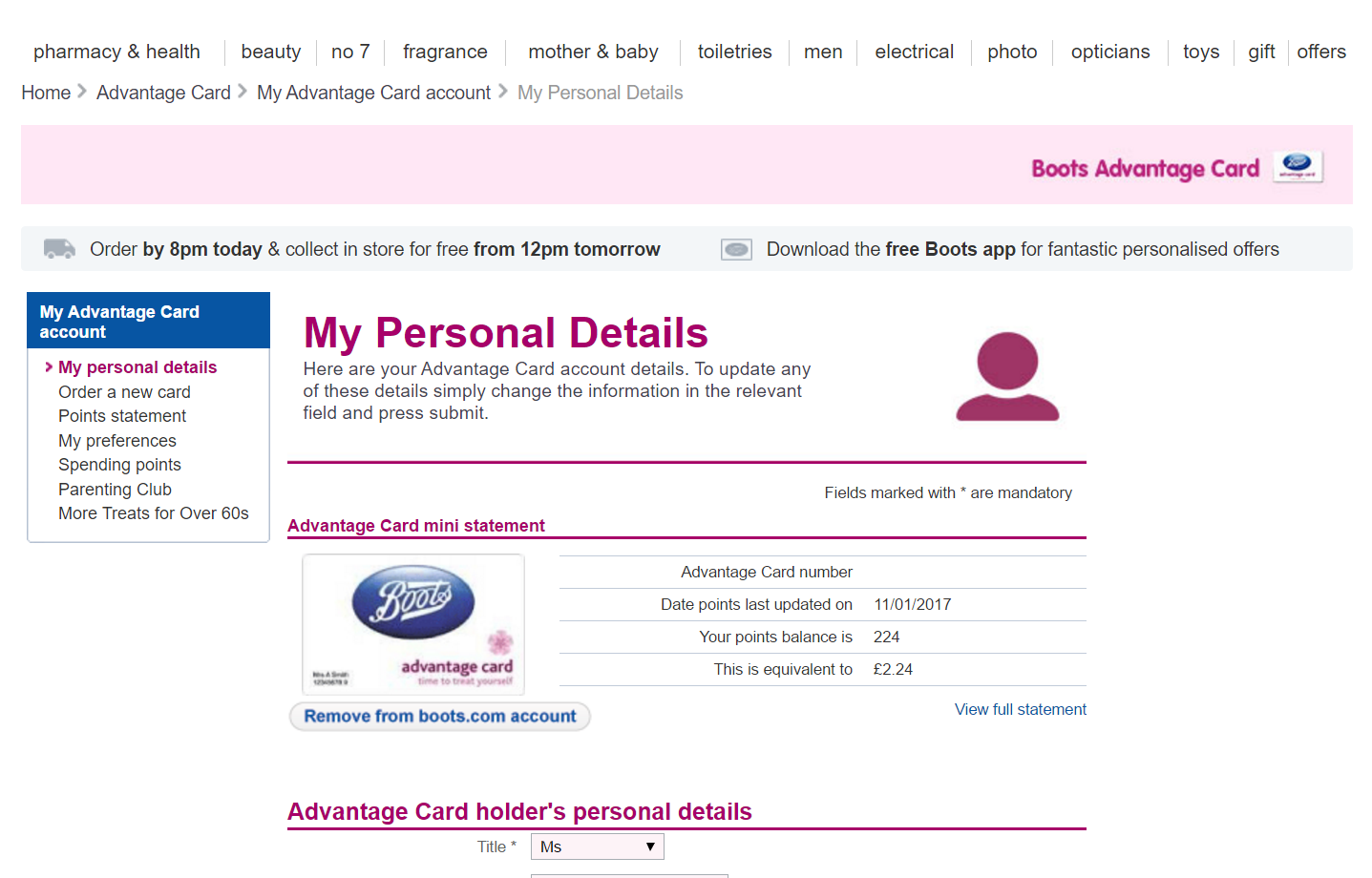Click Remove from boots.com account
The width and height of the screenshot is (1372, 878).
(438, 716)
